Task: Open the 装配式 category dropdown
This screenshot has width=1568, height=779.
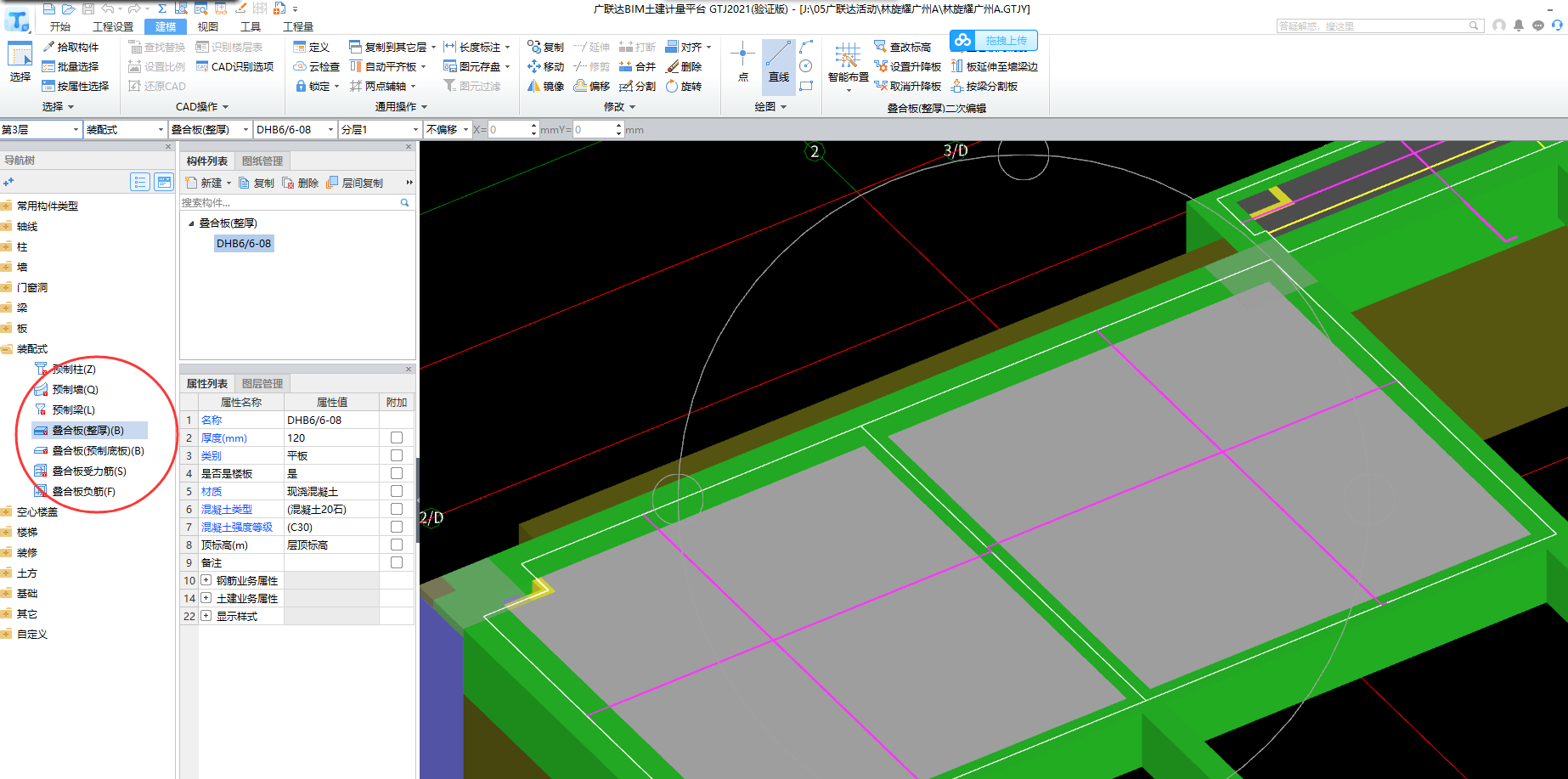Action: [x=126, y=129]
